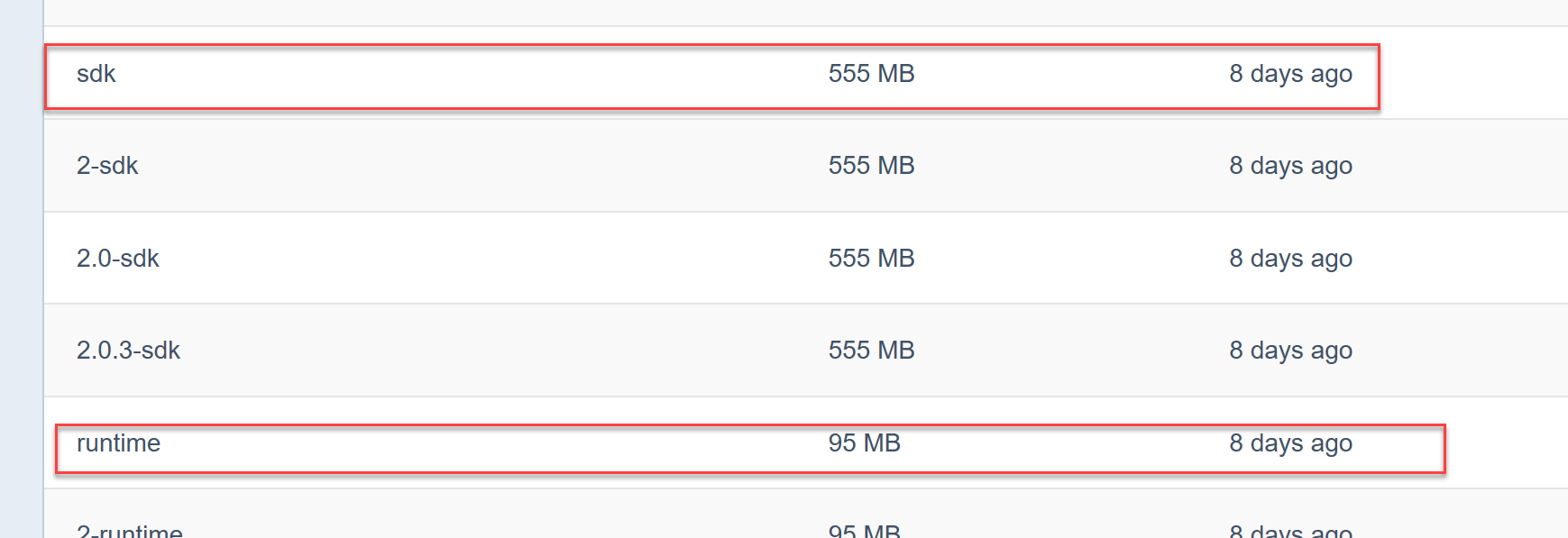This screenshot has width=1568, height=538.
Task: Click the 2.0-sdk row's last updated date
Action: 1290,259
